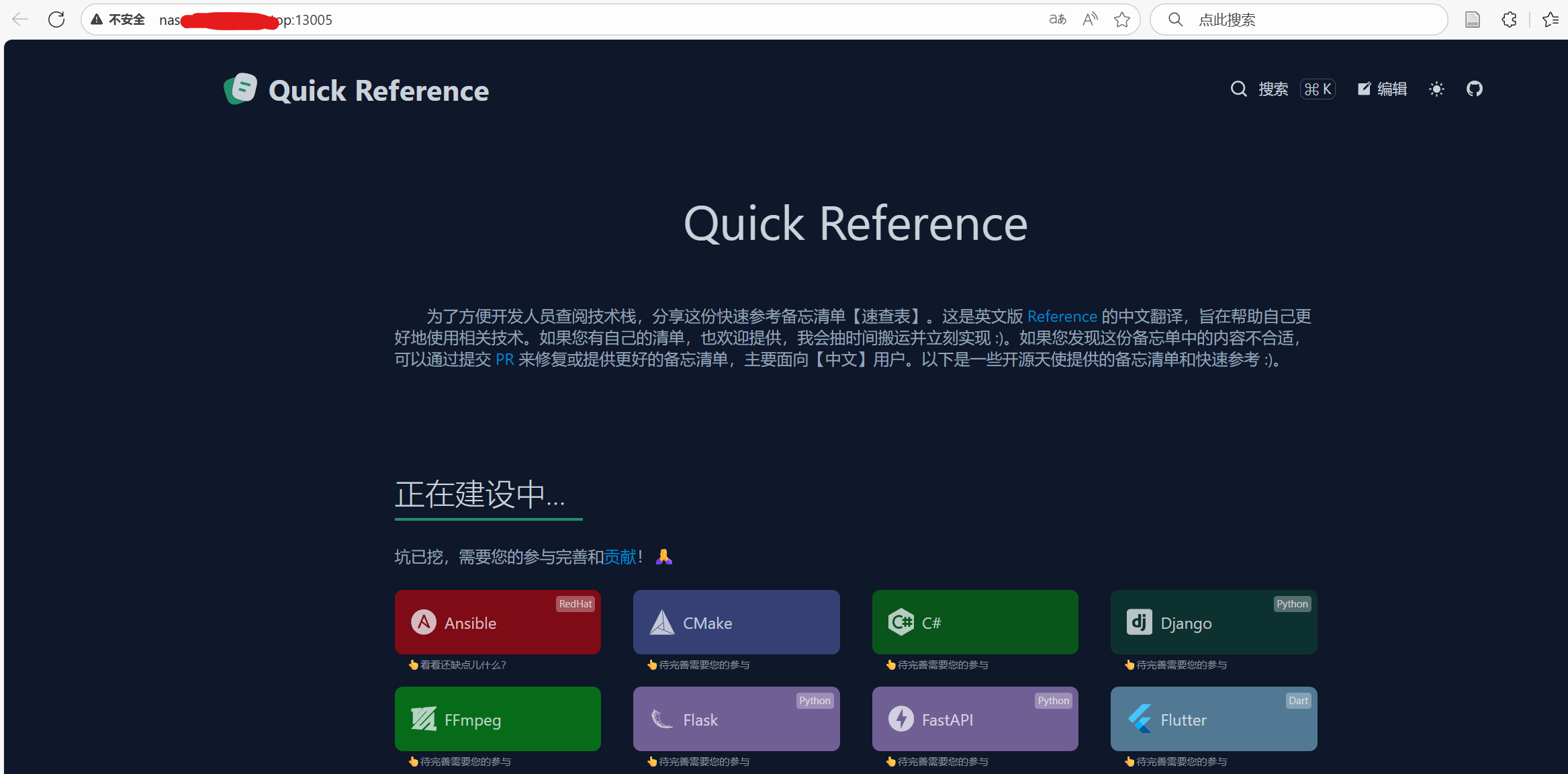The width and height of the screenshot is (1568, 774).
Task: Open the GitHub repository icon
Action: click(1474, 89)
